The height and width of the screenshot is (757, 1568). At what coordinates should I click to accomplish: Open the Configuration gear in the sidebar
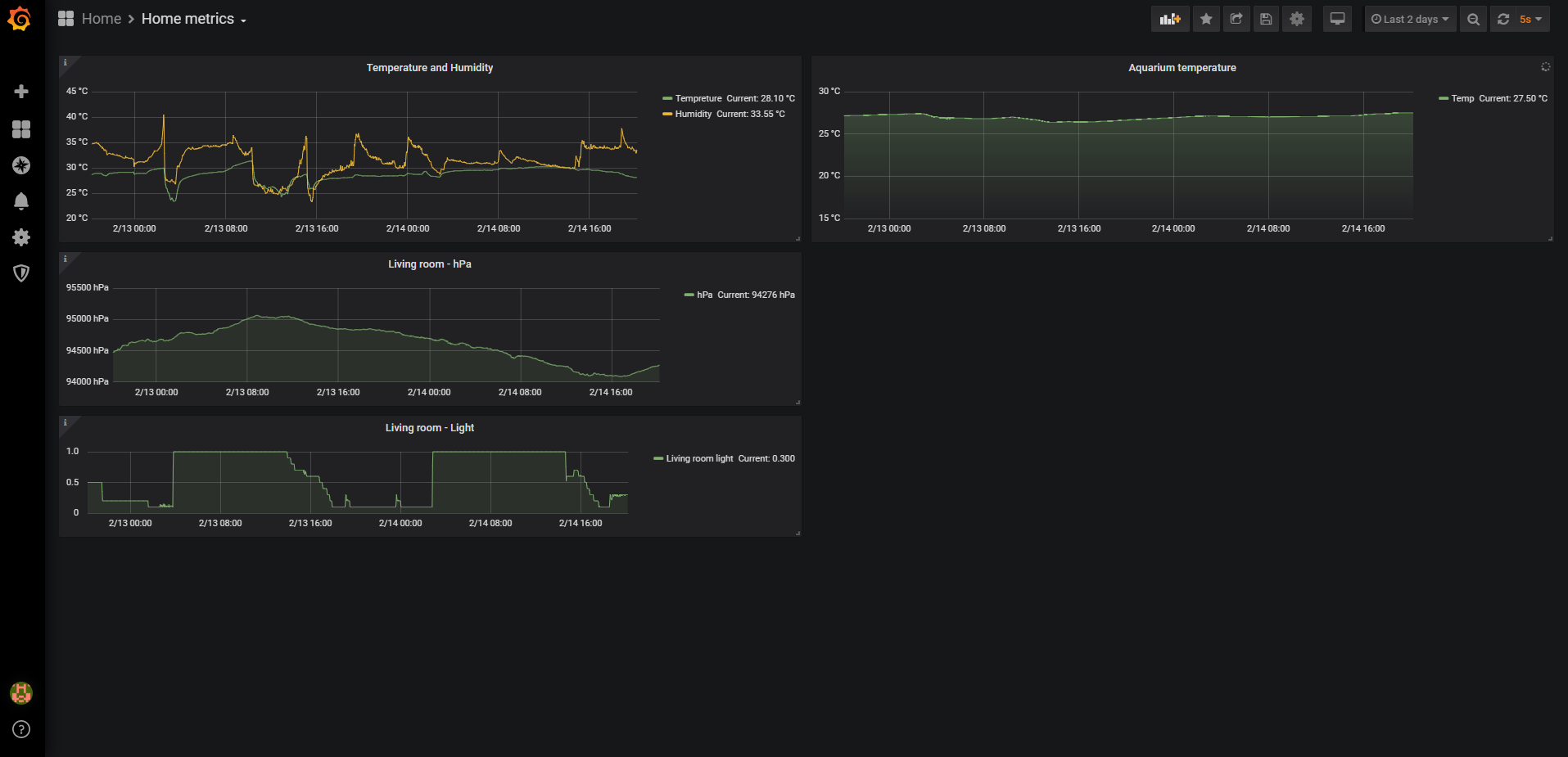tap(21, 237)
